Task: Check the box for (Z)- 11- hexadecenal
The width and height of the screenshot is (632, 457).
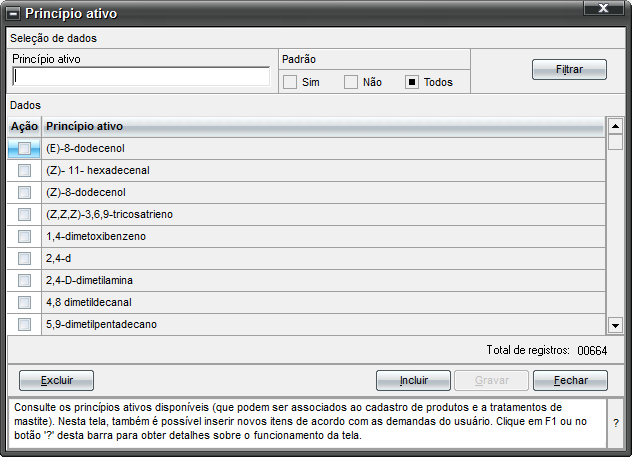Action: click(24, 170)
